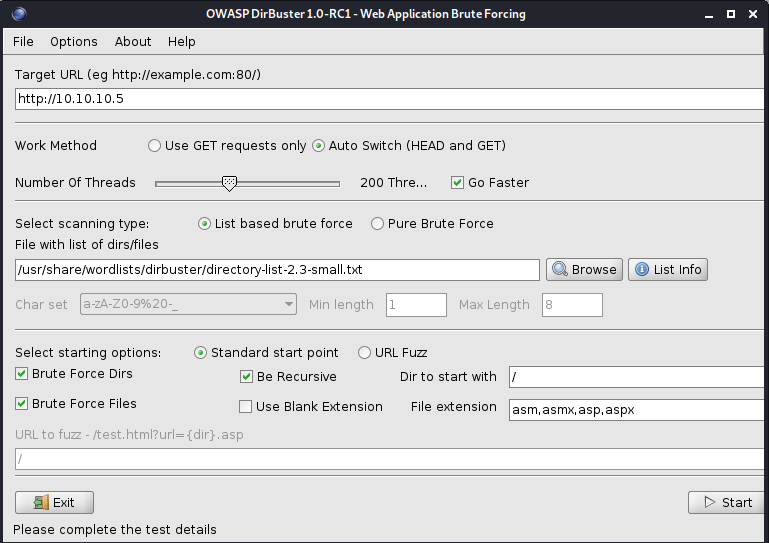Image resolution: width=769 pixels, height=543 pixels.
Task: Open the File menu
Action: click(23, 41)
